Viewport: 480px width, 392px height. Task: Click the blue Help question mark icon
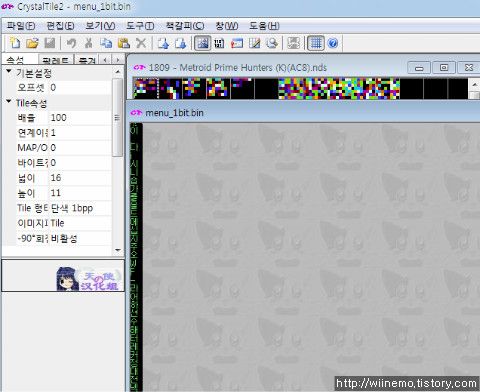333,43
